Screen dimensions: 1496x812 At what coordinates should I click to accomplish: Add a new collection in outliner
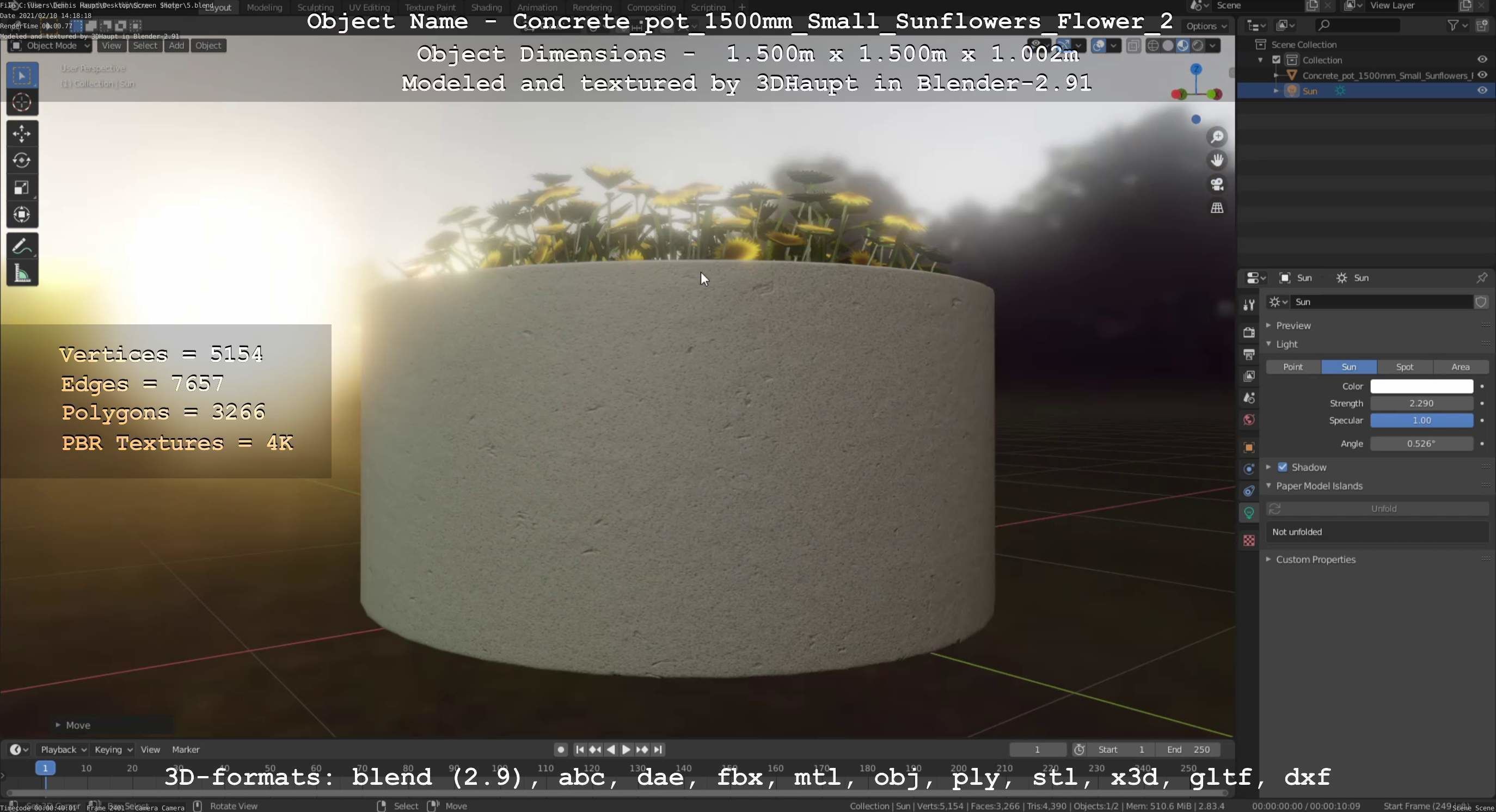(1482, 26)
